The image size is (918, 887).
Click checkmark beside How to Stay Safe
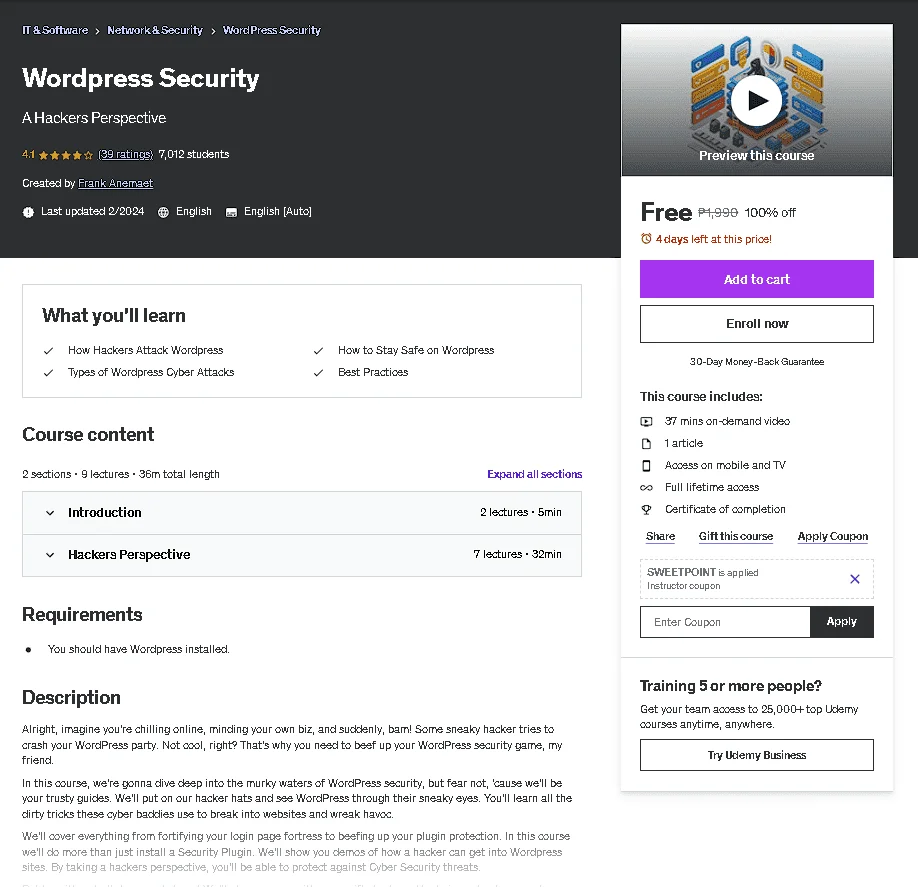point(318,351)
